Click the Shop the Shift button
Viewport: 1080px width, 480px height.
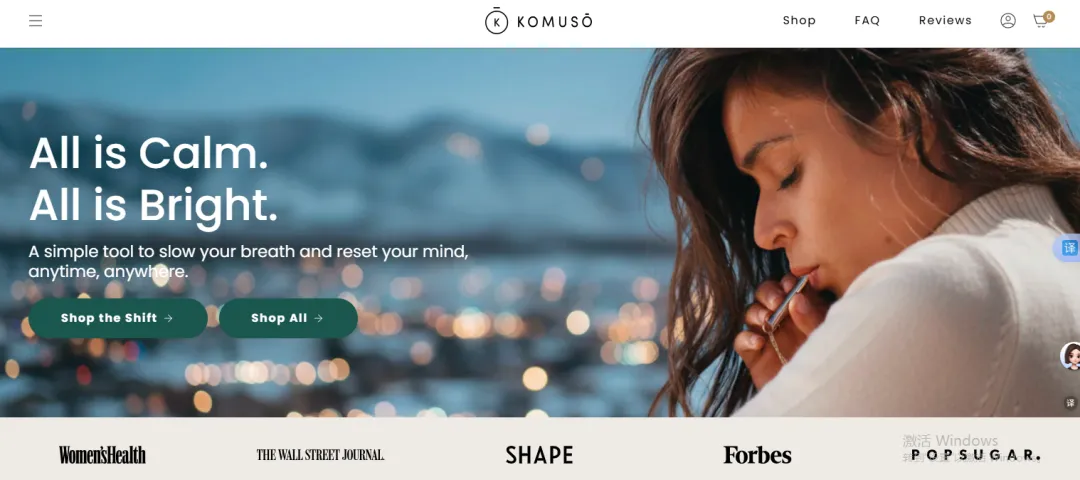tap(118, 318)
